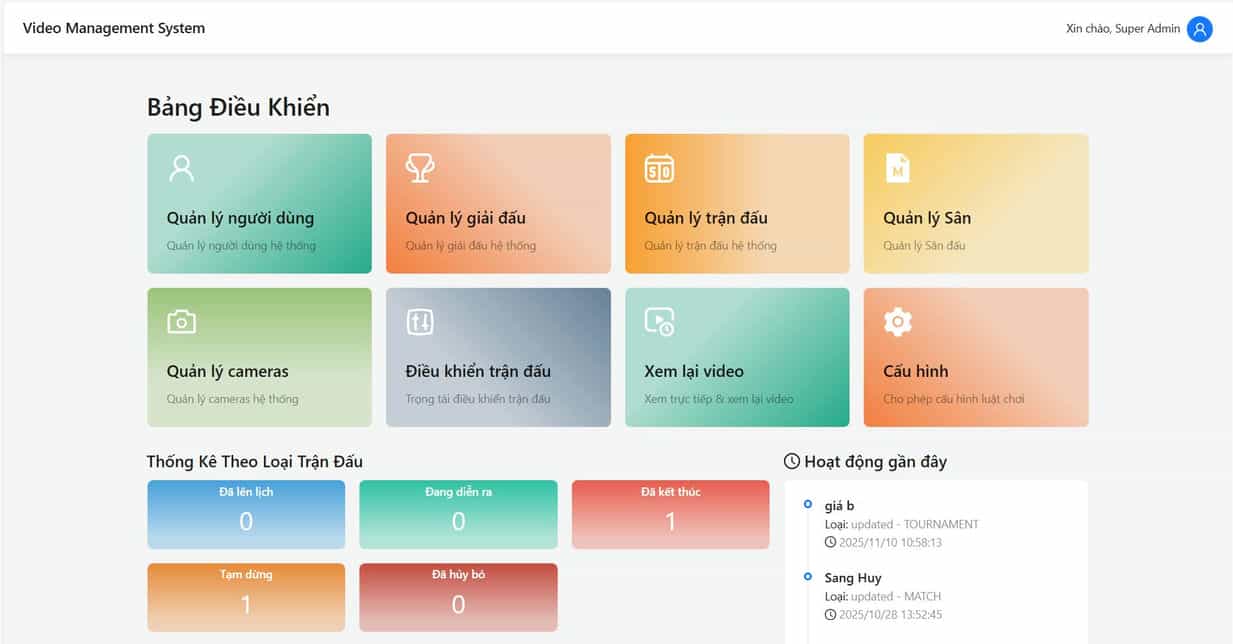Select the Đã hủy bỏ statistic card
The height and width of the screenshot is (644, 1233).
click(x=458, y=597)
